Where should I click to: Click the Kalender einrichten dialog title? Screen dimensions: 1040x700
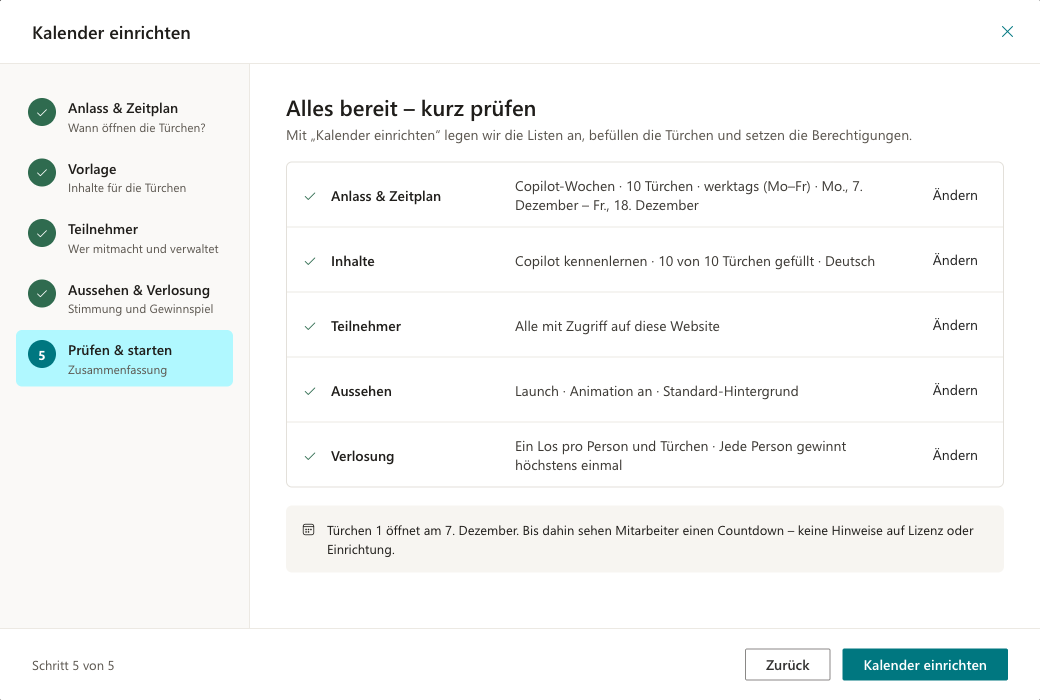111,33
